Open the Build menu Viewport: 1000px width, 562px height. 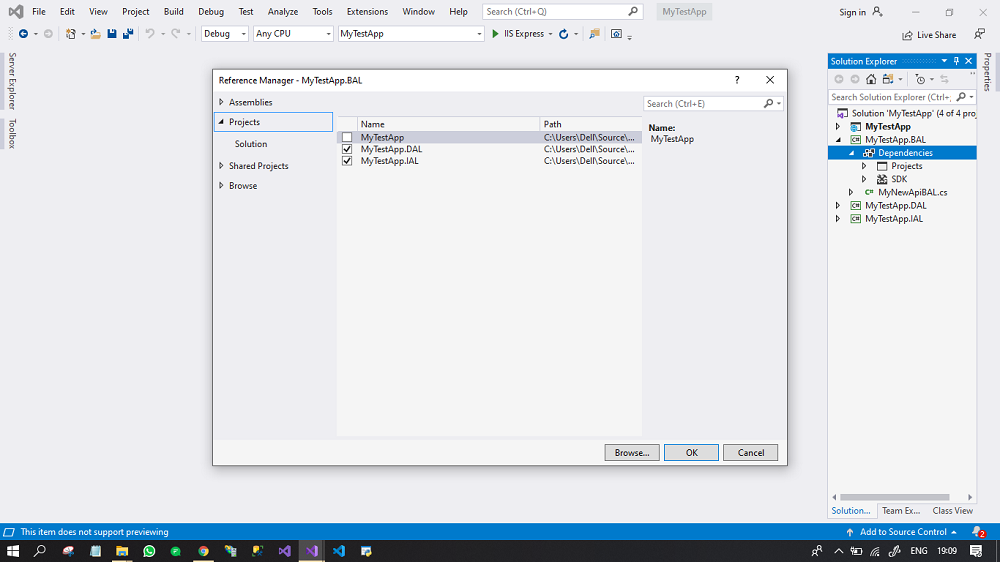click(173, 11)
